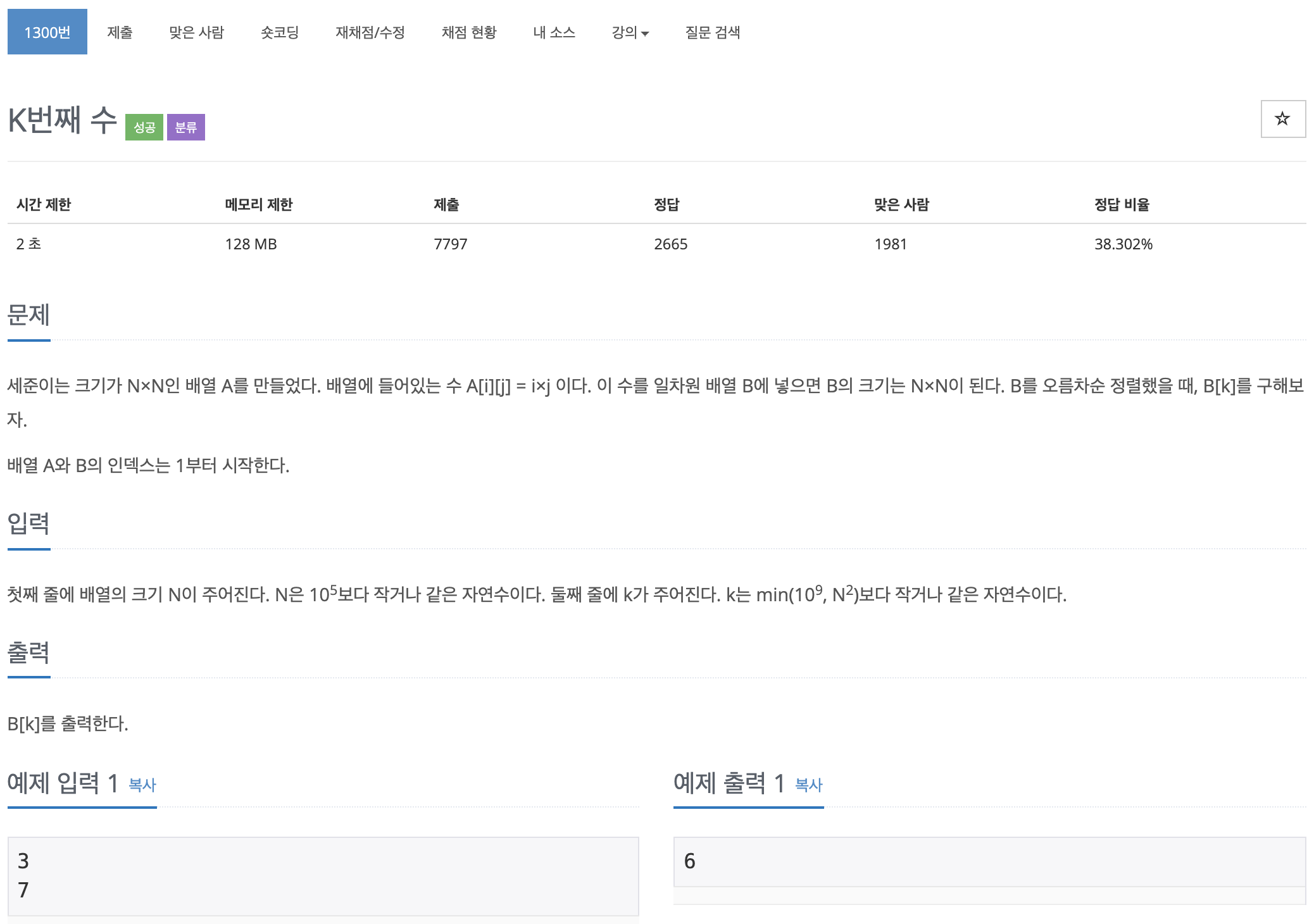Open the 질문 검색 tab

(713, 32)
